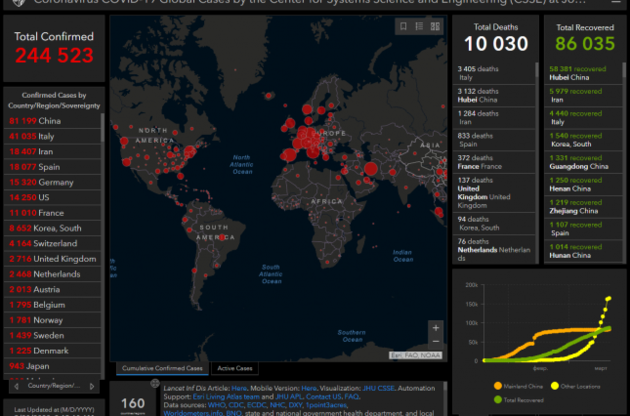
Task: Go to previous country list page arrow
Action: click(17, 385)
